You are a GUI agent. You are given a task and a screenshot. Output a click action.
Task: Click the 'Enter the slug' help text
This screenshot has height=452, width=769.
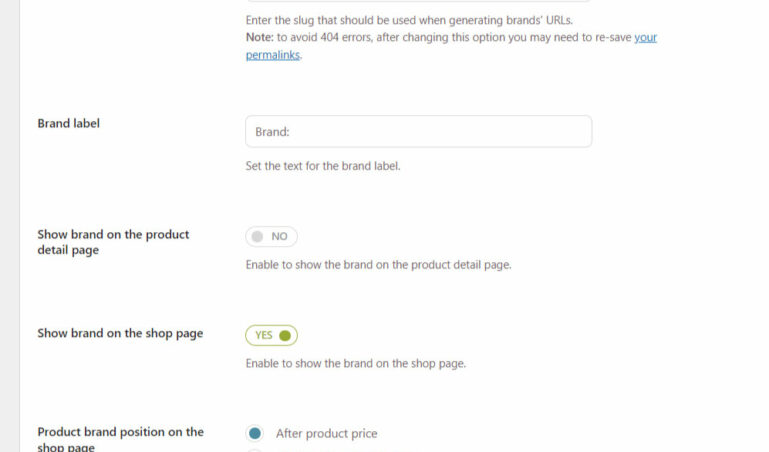coord(409,20)
